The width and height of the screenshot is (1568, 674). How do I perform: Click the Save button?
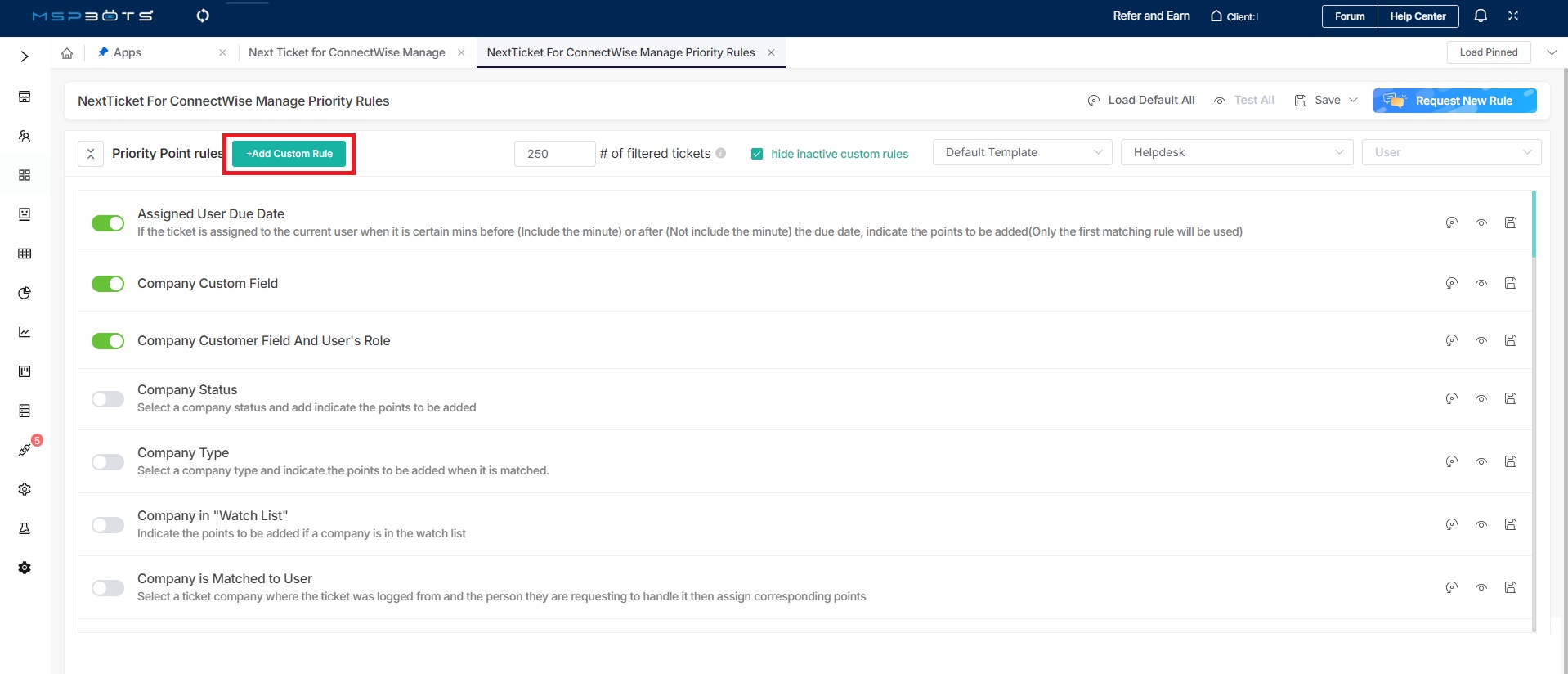[x=1318, y=100]
